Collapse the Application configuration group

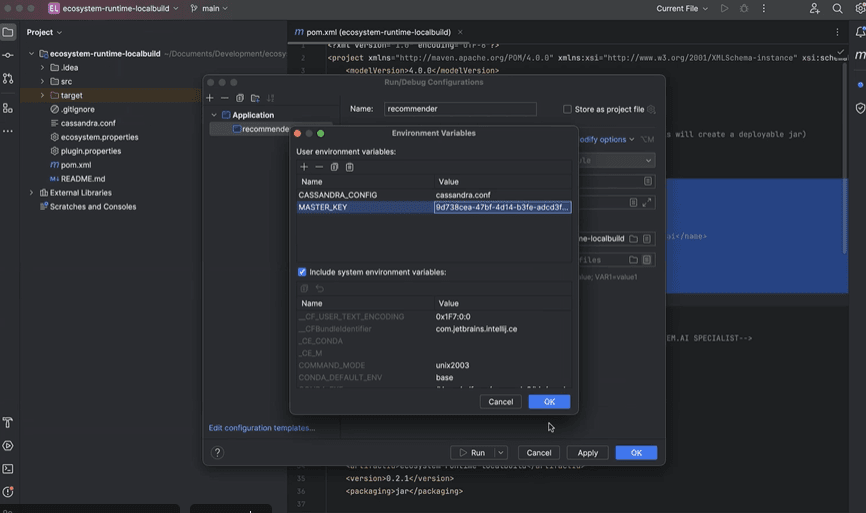(x=214, y=115)
